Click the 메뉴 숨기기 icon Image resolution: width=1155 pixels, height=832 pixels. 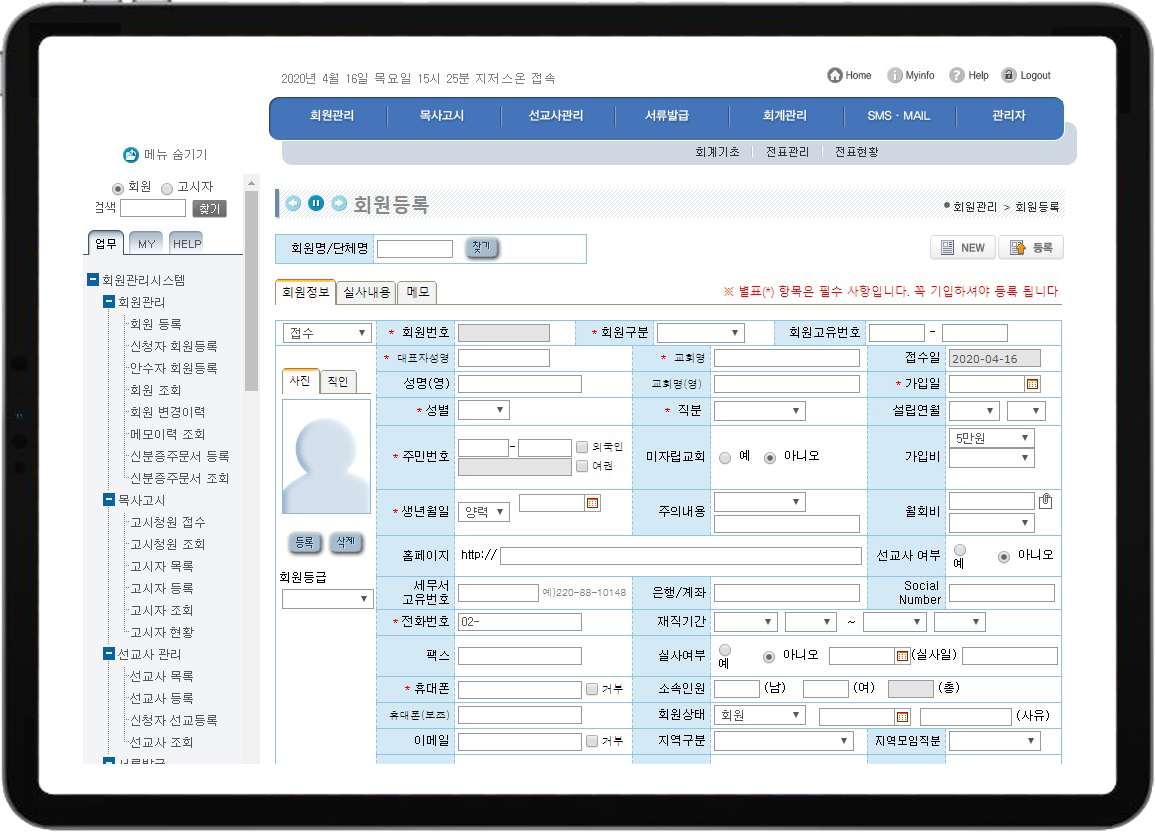[x=131, y=155]
